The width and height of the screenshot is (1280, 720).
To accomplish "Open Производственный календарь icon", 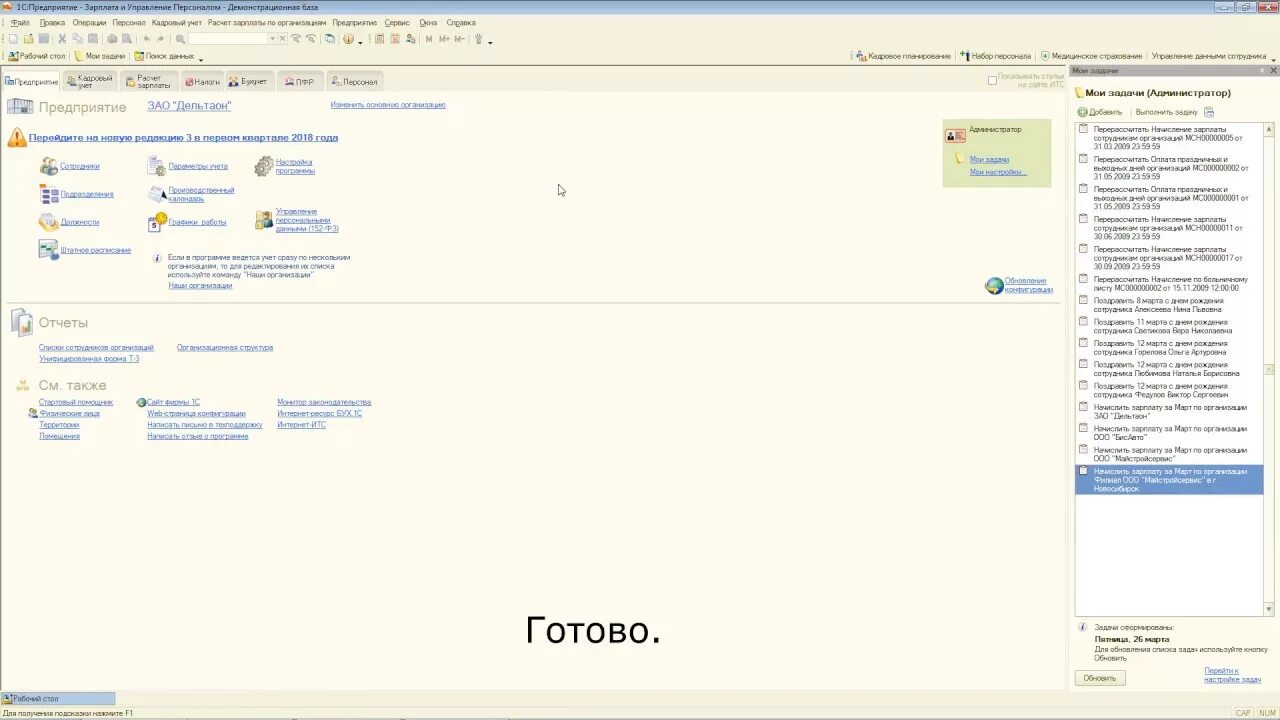I will [156, 194].
